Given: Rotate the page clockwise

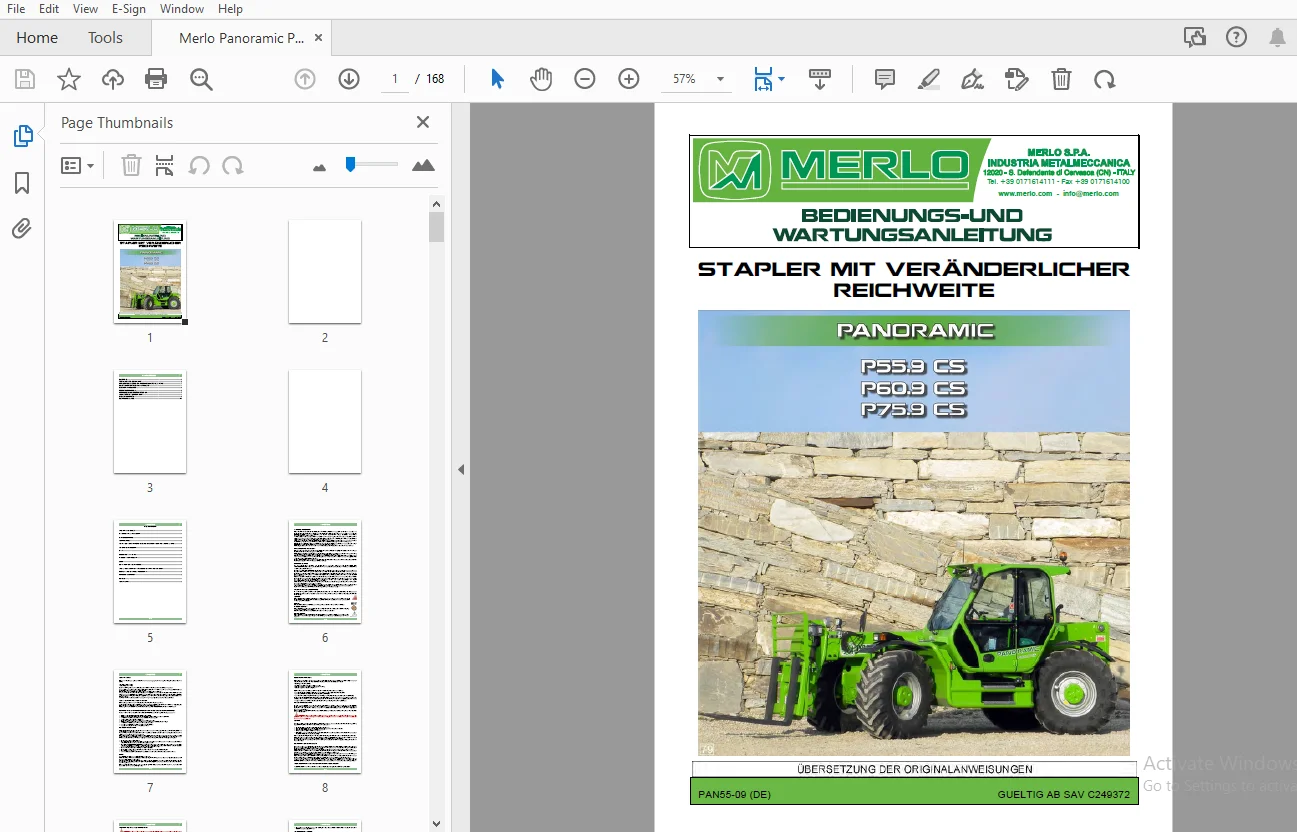Looking at the screenshot, I should click(1105, 79).
